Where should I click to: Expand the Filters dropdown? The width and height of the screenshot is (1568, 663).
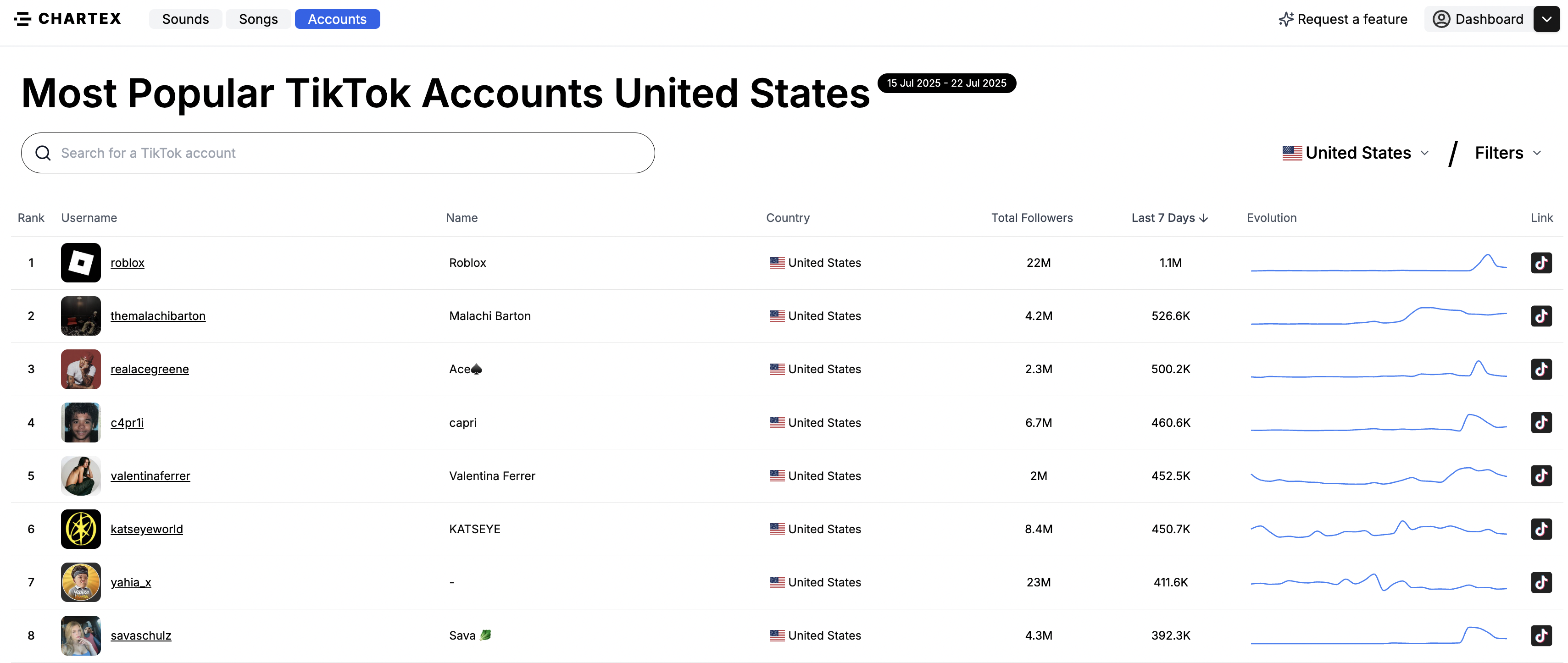coord(1507,153)
